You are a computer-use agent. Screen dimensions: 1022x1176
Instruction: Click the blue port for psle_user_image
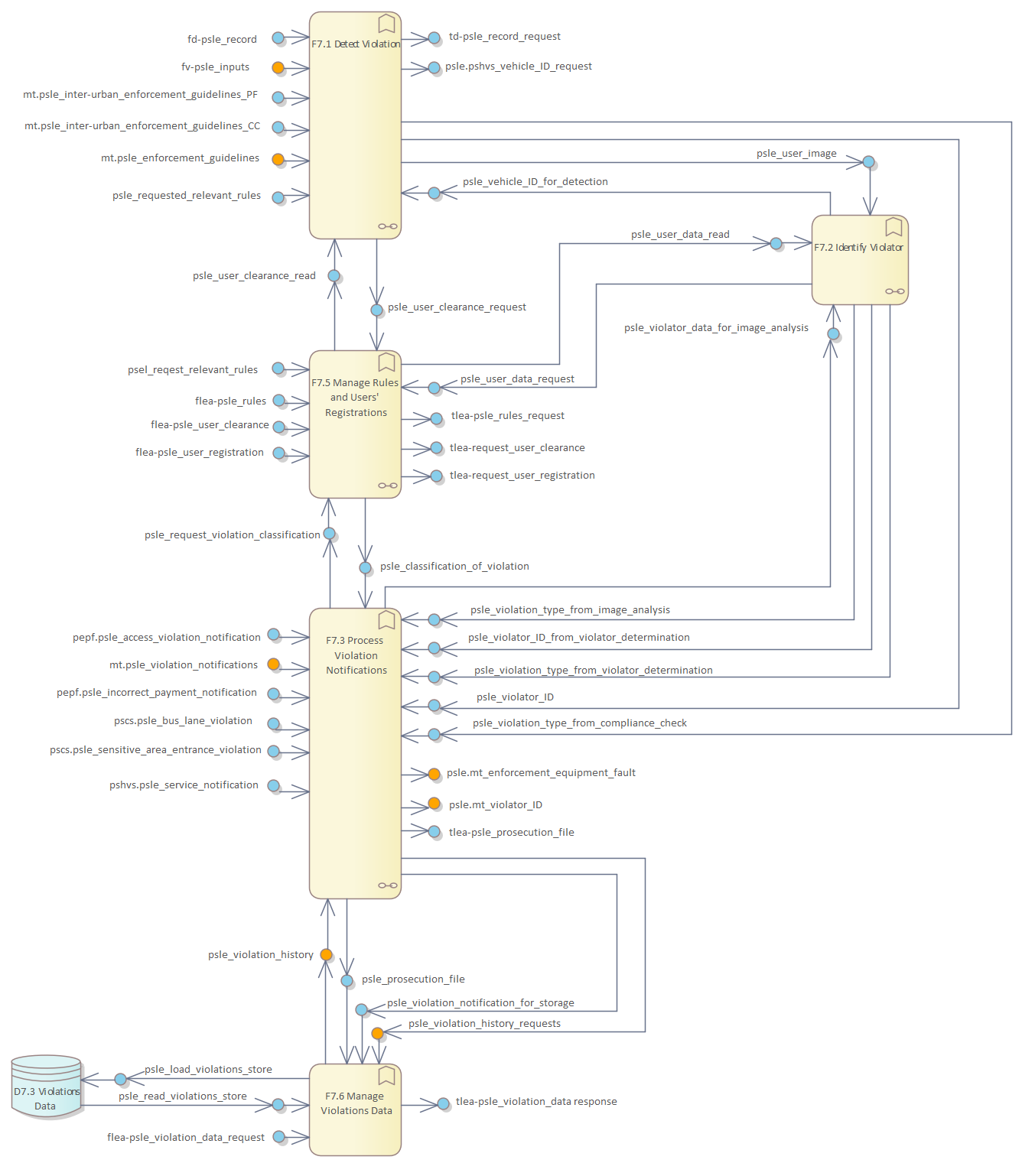click(868, 161)
